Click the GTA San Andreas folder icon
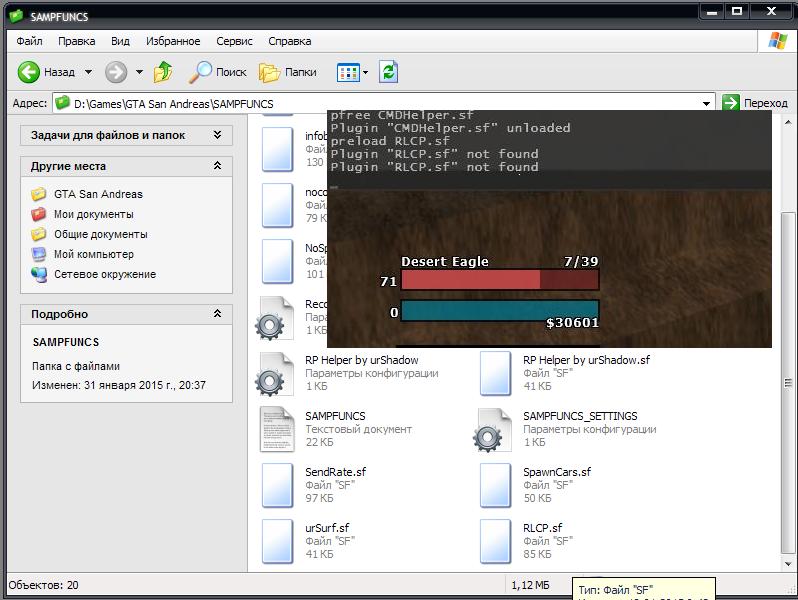The image size is (798, 600). point(39,194)
